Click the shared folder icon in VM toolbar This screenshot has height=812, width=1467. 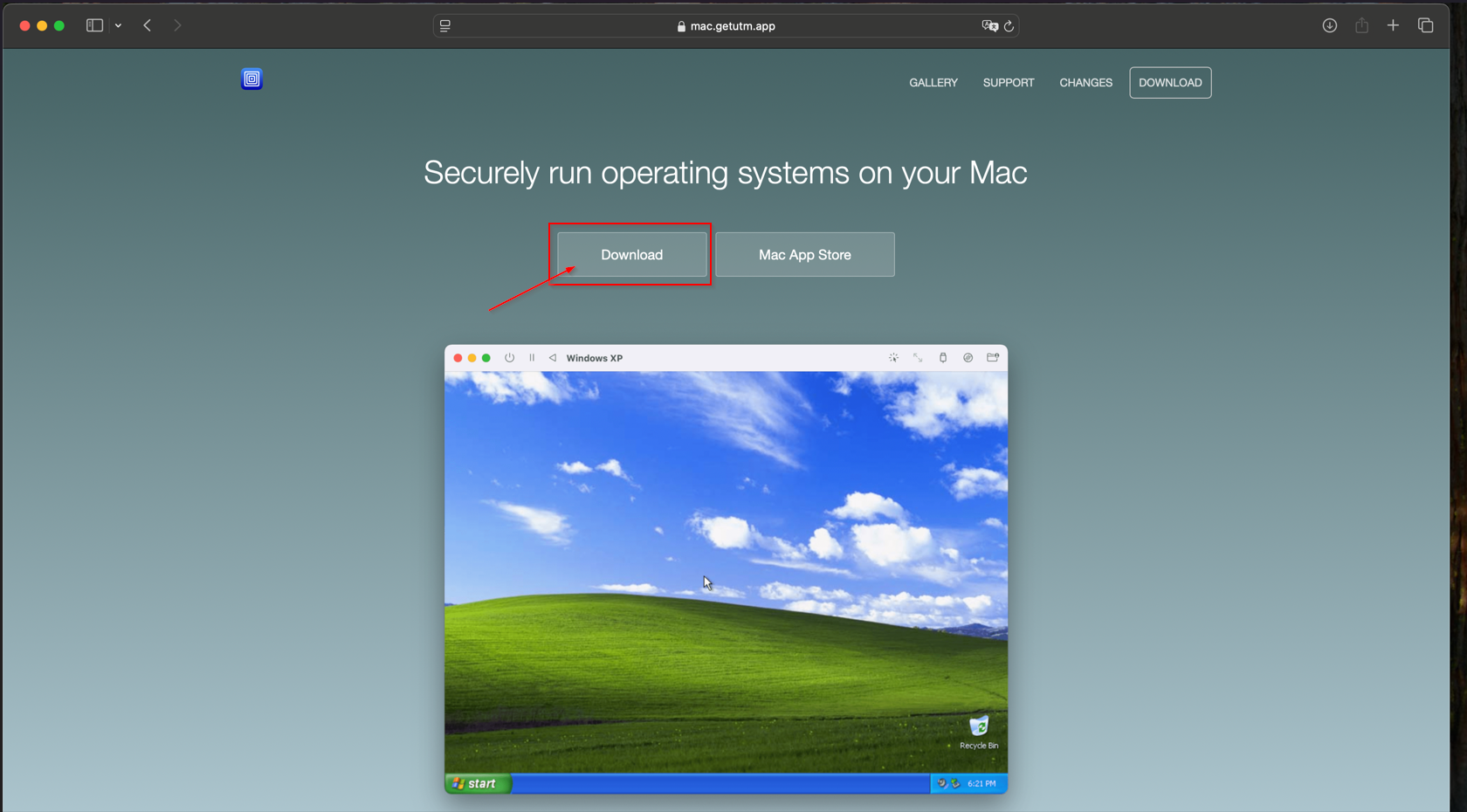993,358
